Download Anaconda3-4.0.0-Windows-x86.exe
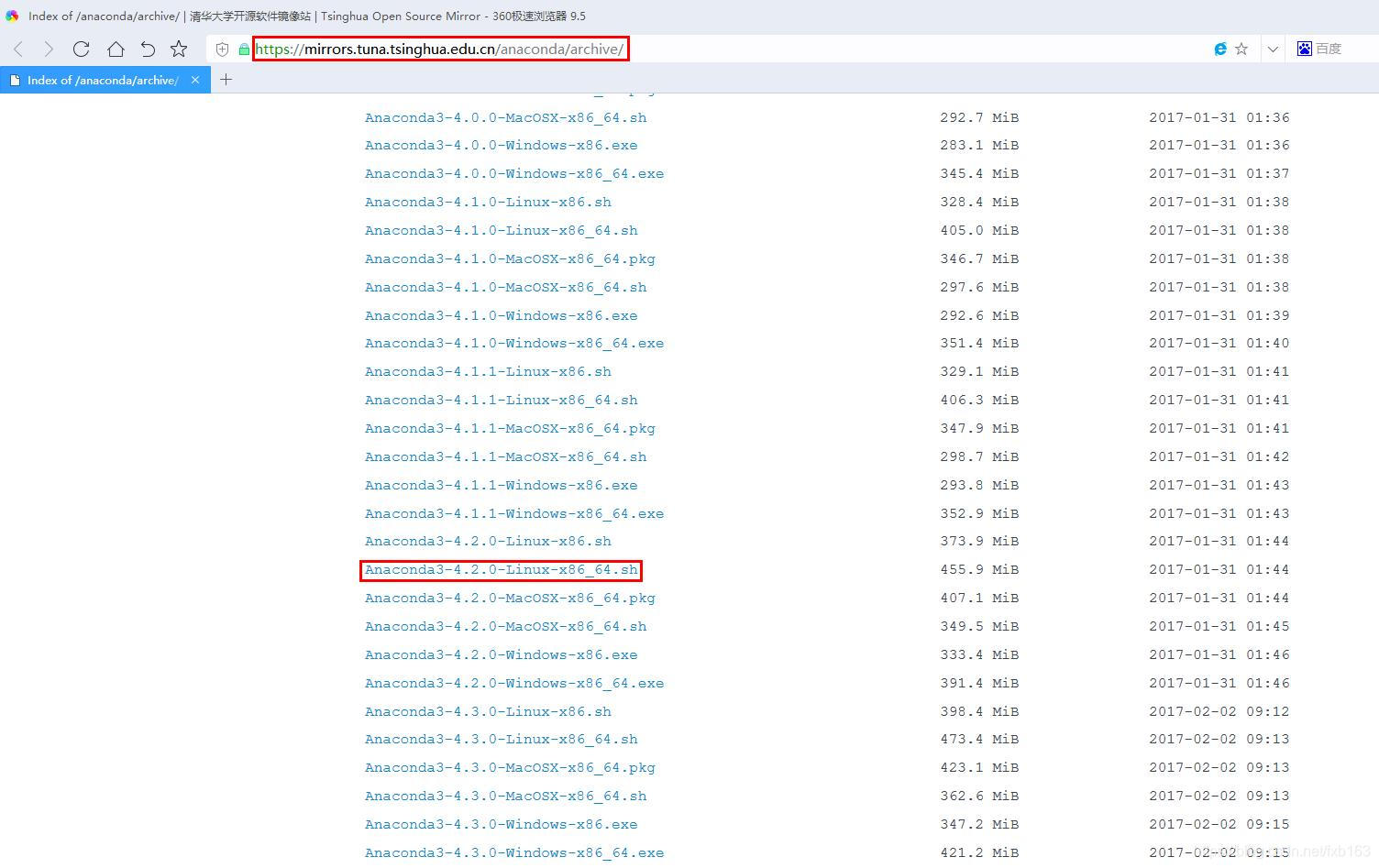Screen dimensions: 1379x868 point(501,146)
